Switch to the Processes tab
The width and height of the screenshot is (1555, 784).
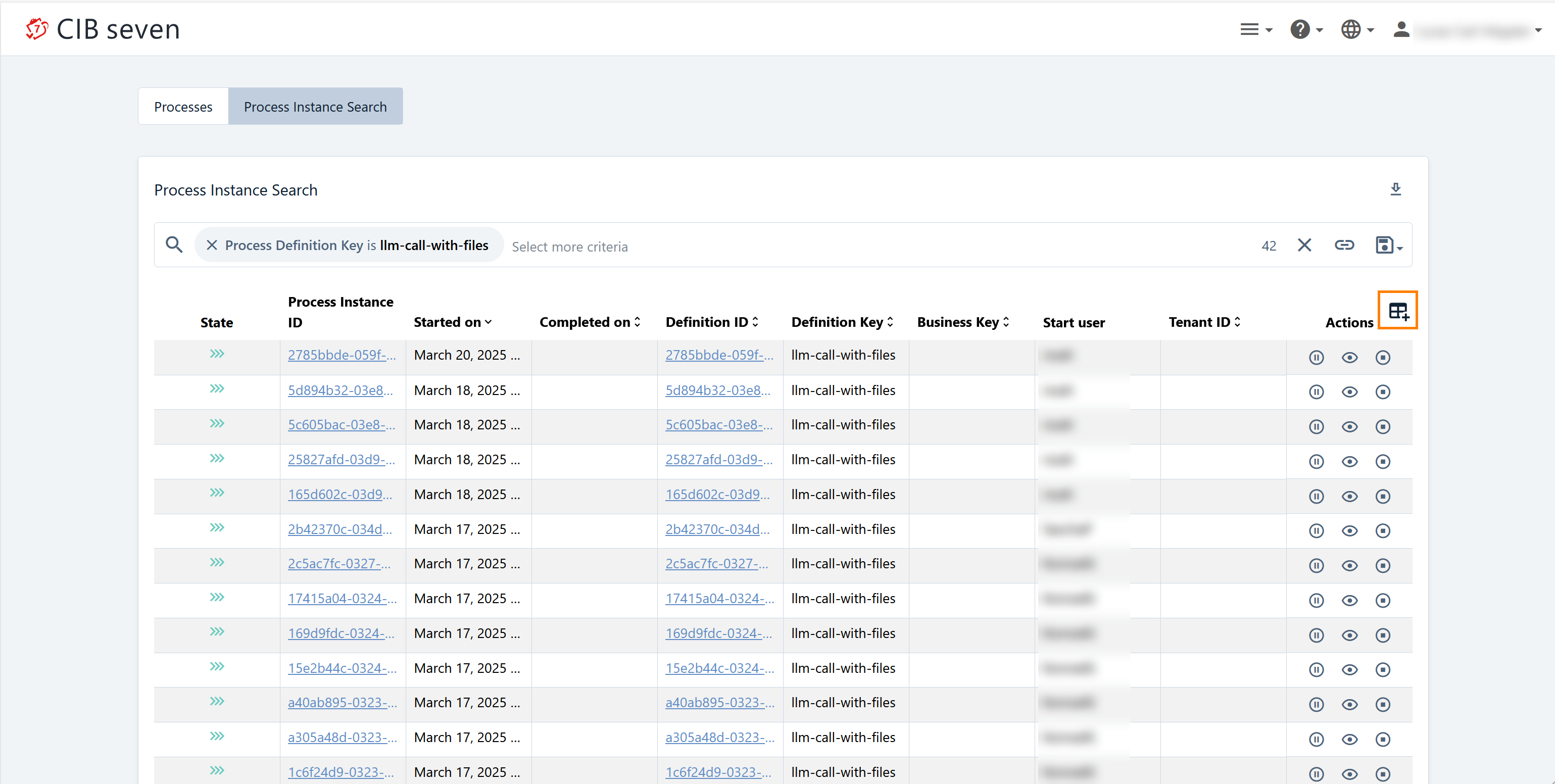pyautogui.click(x=183, y=107)
